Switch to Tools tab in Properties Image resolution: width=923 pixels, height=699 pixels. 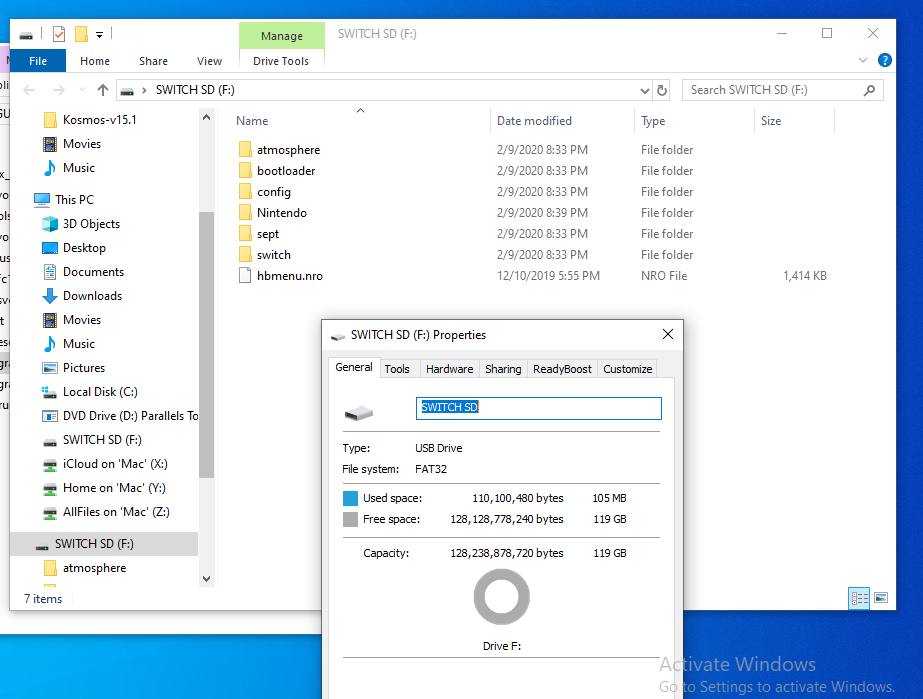(397, 369)
